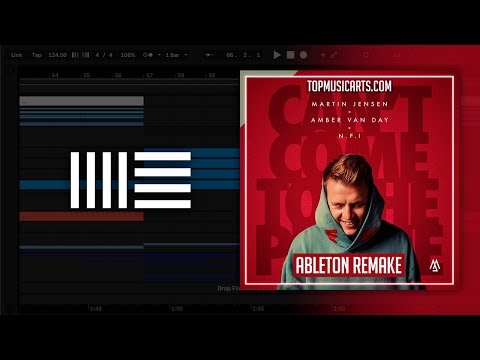The image size is (480, 360).
Task: Arm the Arrangement Record button
Action: pyautogui.click(x=303, y=55)
